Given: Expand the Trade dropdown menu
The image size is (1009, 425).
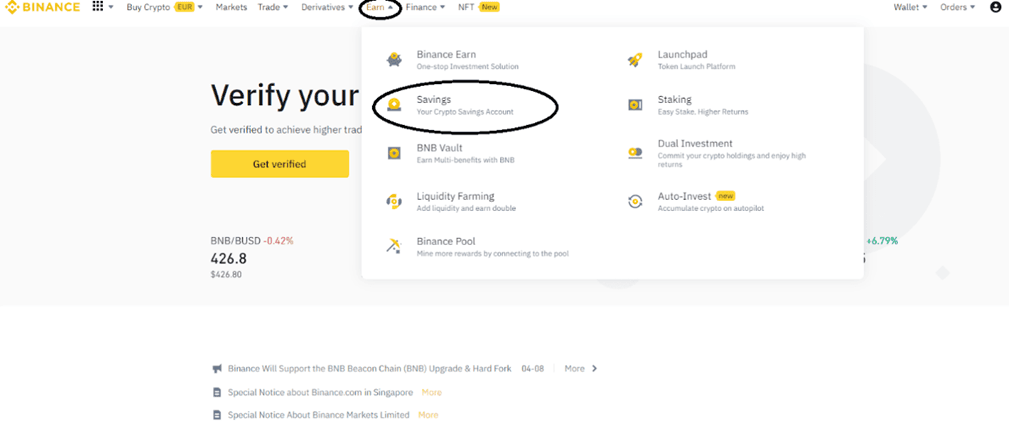Looking at the screenshot, I should pyautogui.click(x=272, y=7).
